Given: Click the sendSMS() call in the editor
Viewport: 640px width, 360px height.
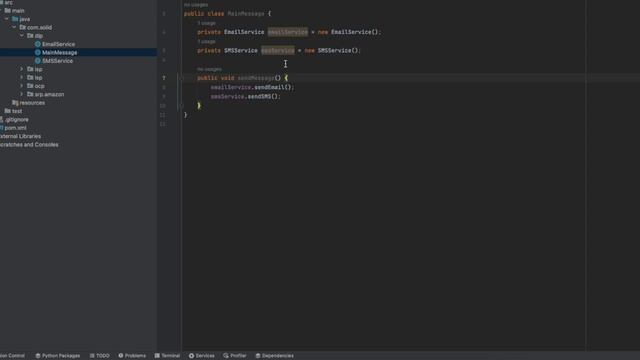Looking at the screenshot, I should 263,96.
